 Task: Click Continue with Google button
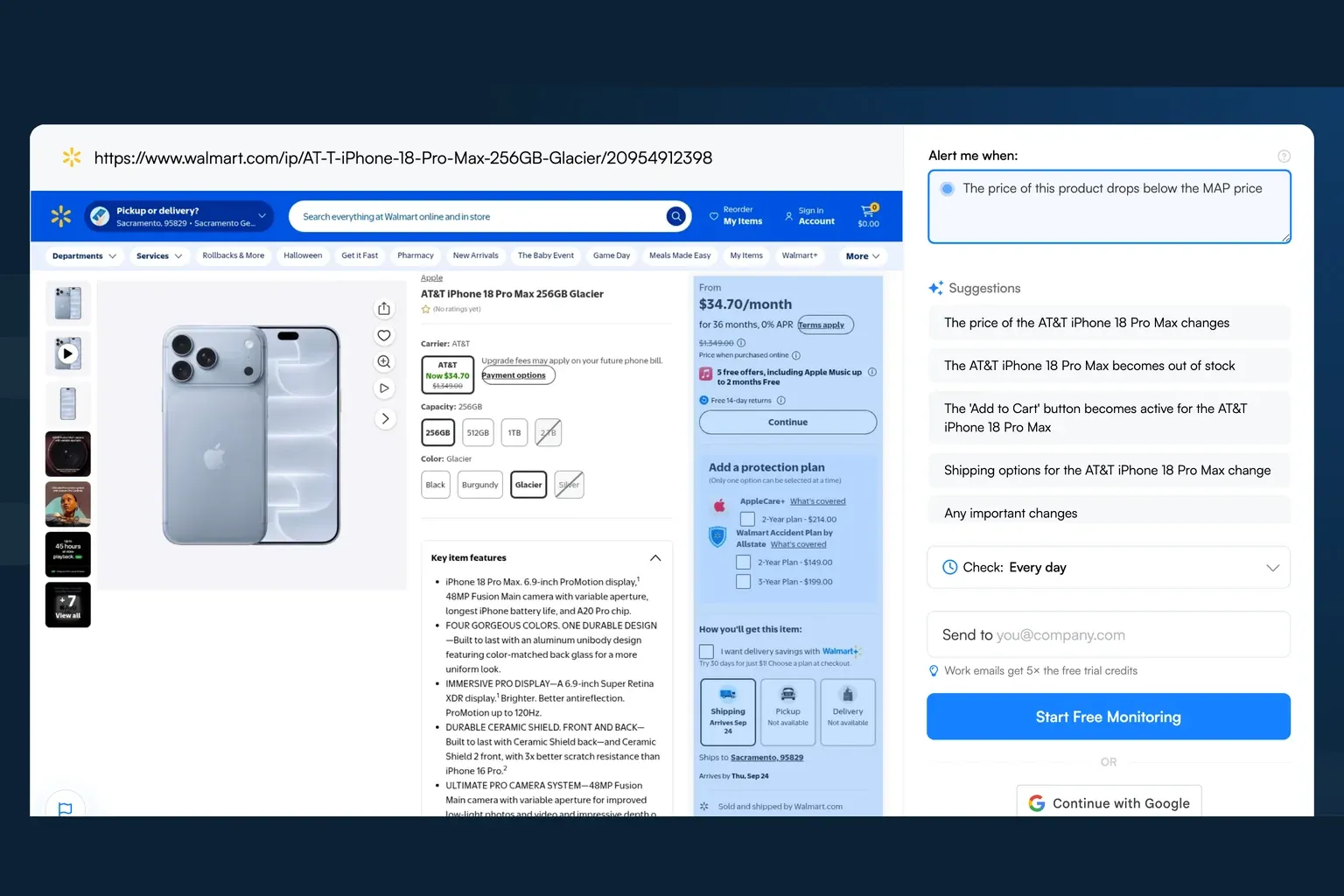(1109, 802)
